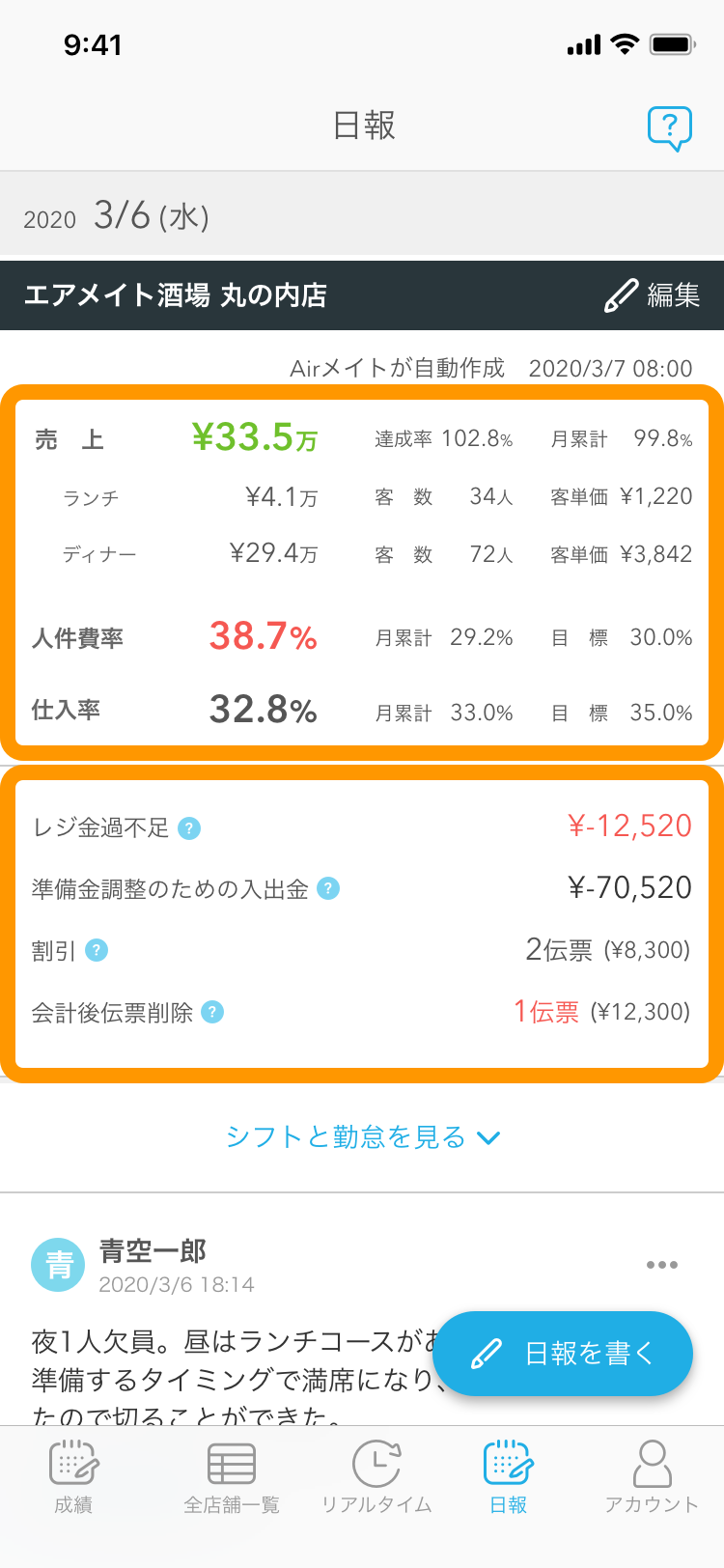Expand シフトと勤怠を見る
Screen dimensions: 724x1568
362,1137
